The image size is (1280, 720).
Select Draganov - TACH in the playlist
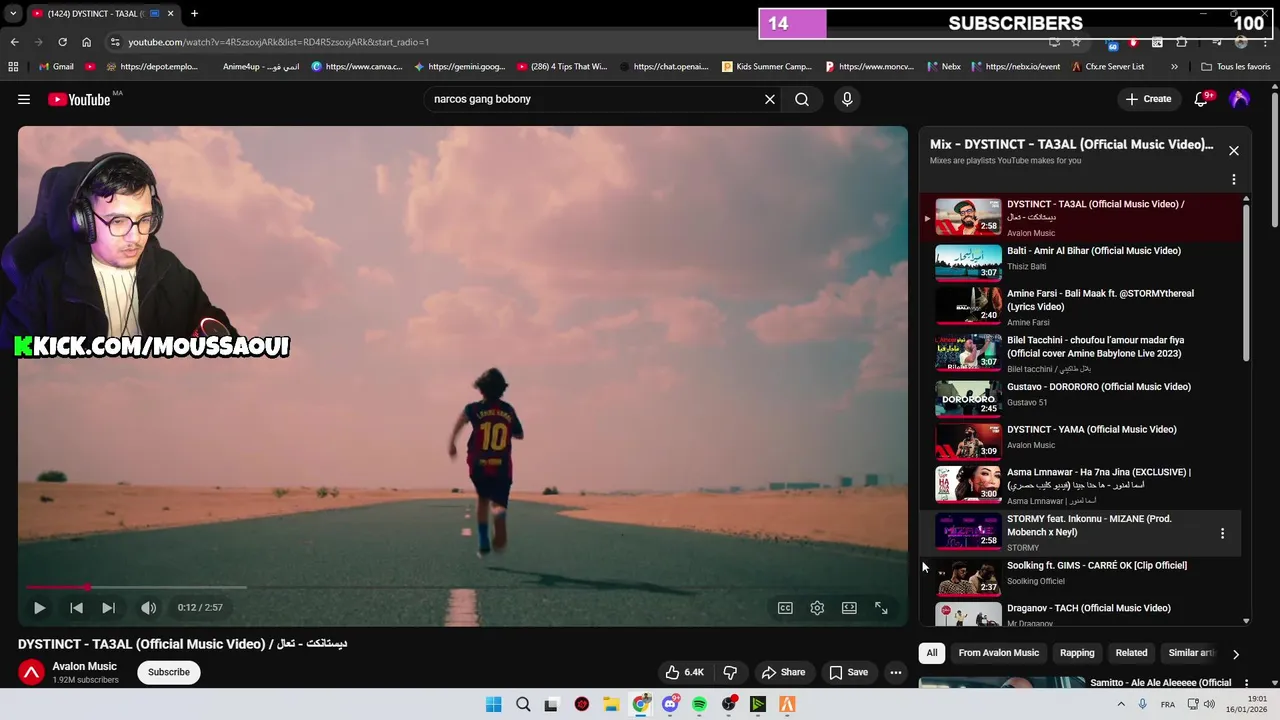(x=1080, y=614)
